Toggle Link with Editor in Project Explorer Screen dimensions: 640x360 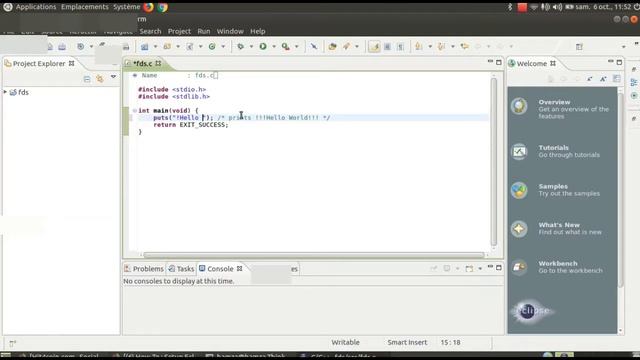tap(100, 78)
